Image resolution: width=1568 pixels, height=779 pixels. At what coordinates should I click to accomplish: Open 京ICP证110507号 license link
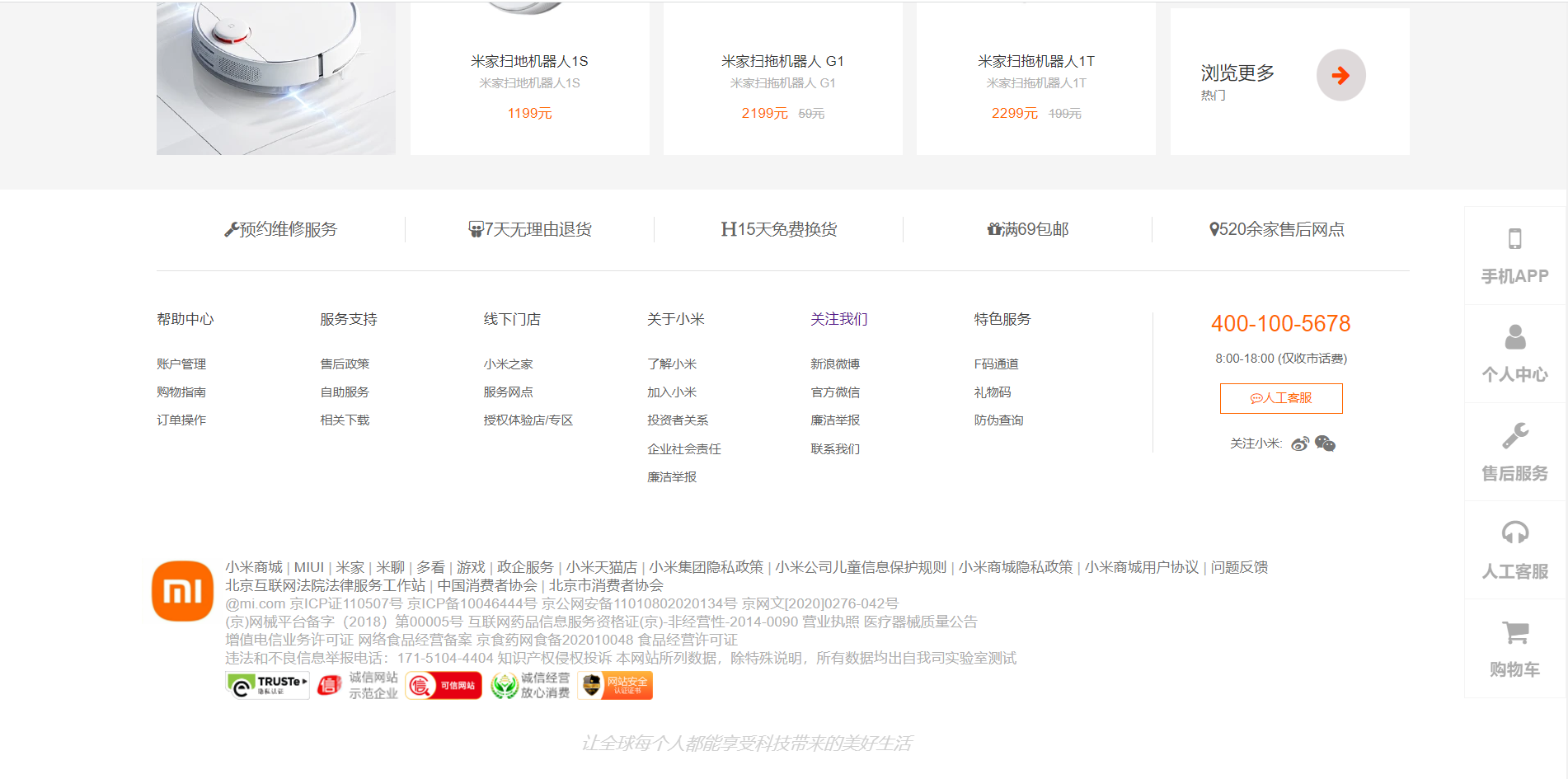[x=346, y=603]
